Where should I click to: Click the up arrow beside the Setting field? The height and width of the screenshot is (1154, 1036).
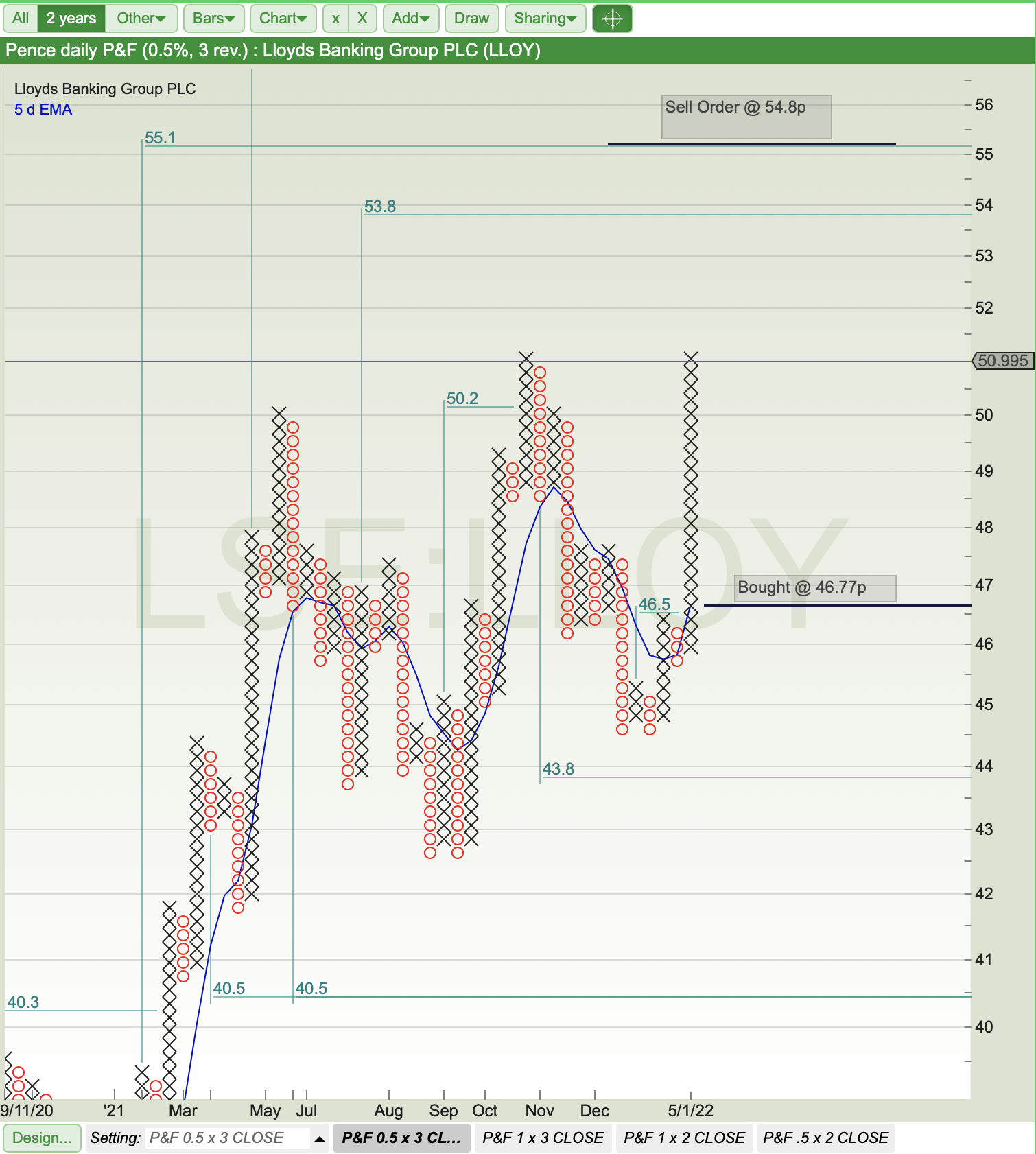click(x=320, y=1138)
